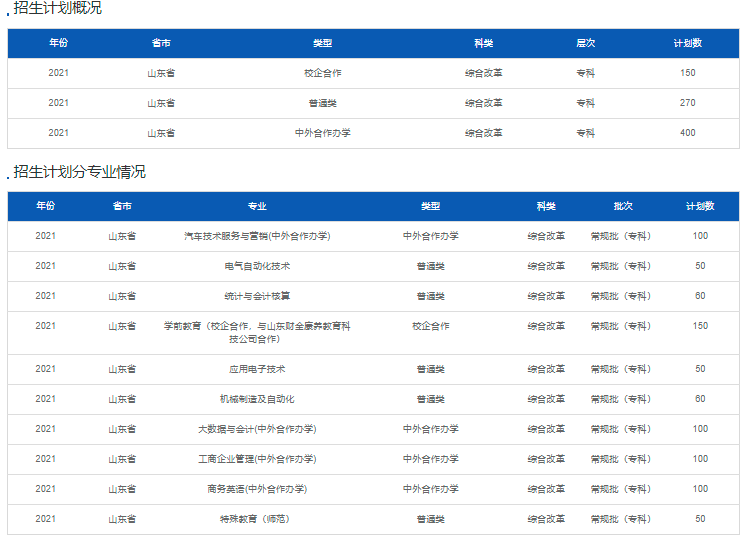Select the 学前教育 校企合作 major cell
Viewport: 751px width, 541px height.
(x=257, y=332)
